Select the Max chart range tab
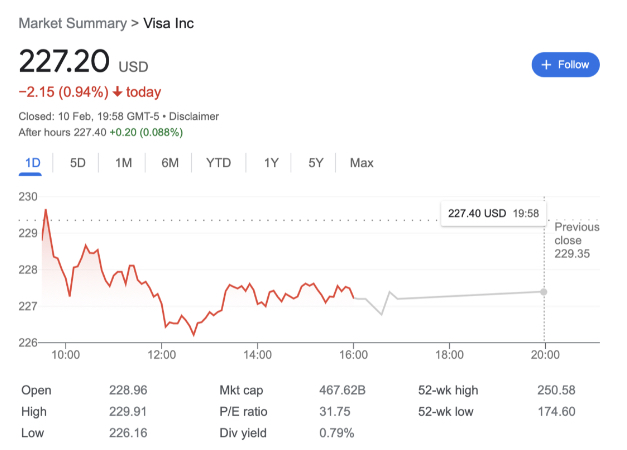Image resolution: width=627 pixels, height=450 pixels. (x=361, y=163)
